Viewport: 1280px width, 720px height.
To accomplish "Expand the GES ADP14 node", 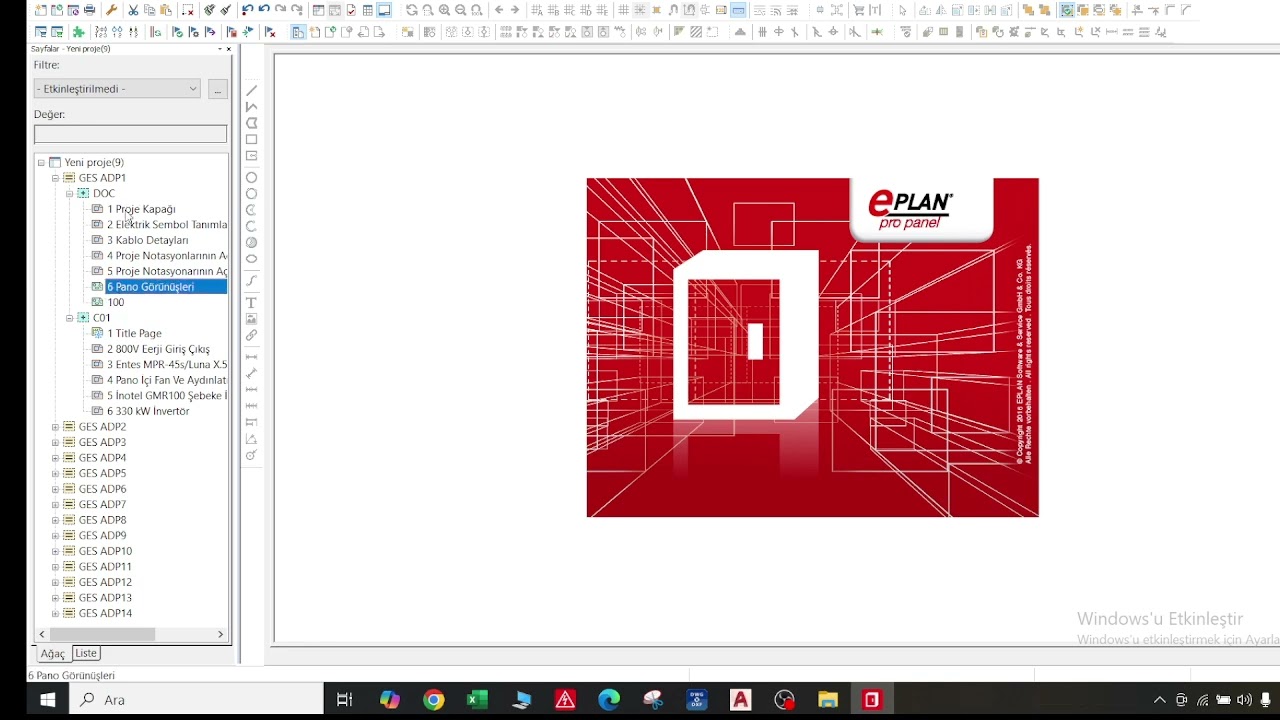I will pyautogui.click(x=56, y=613).
